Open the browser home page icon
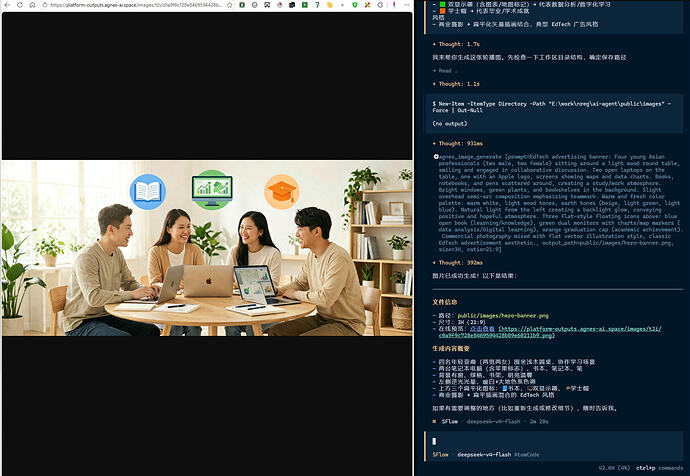The image size is (690, 476). tap(32, 5)
